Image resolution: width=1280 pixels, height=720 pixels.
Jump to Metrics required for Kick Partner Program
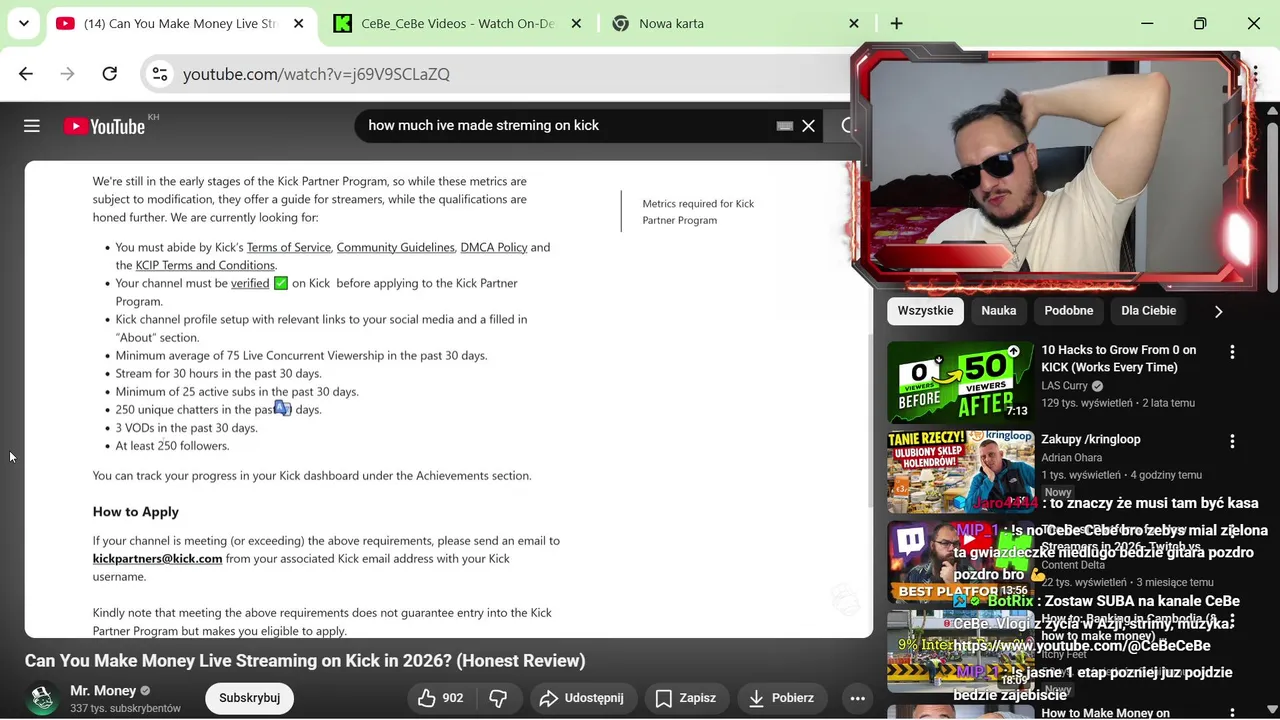point(698,212)
